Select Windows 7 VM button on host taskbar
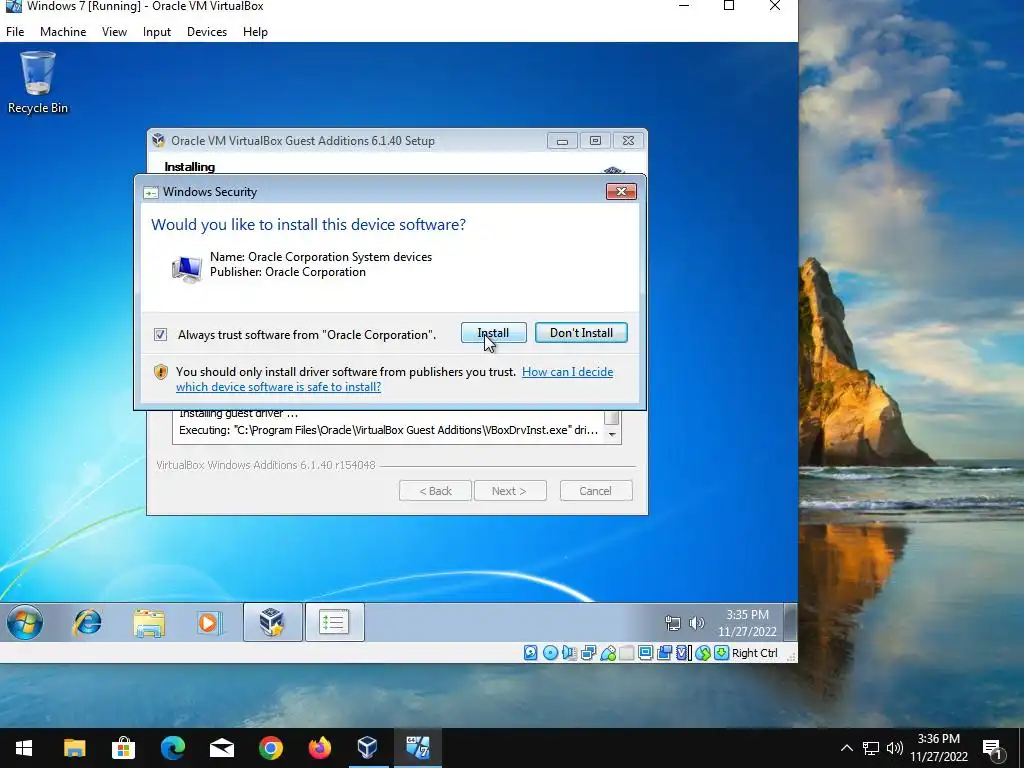 pyautogui.click(x=417, y=748)
